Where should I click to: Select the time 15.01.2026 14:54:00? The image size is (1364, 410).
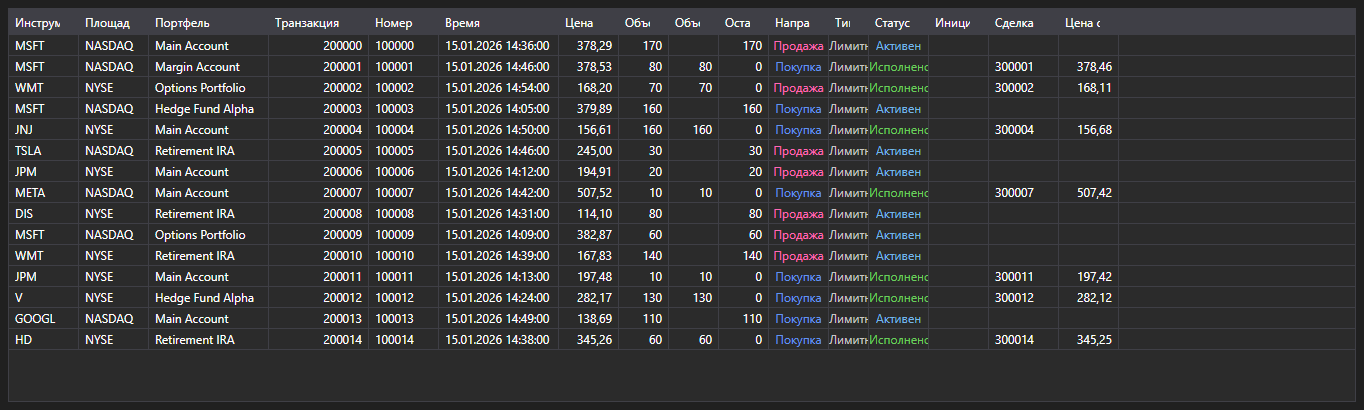(x=497, y=87)
